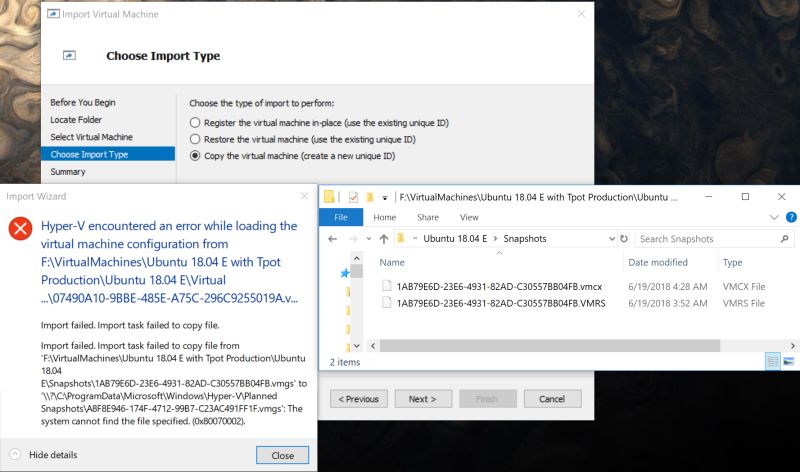Refresh the Snapshots folder view
This screenshot has width=800, height=472.
pos(624,239)
